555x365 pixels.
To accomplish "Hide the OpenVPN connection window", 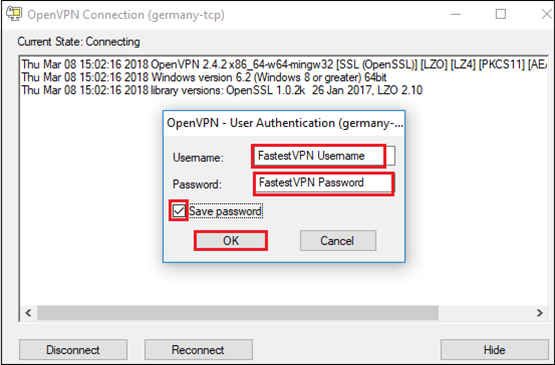I will pos(494,350).
